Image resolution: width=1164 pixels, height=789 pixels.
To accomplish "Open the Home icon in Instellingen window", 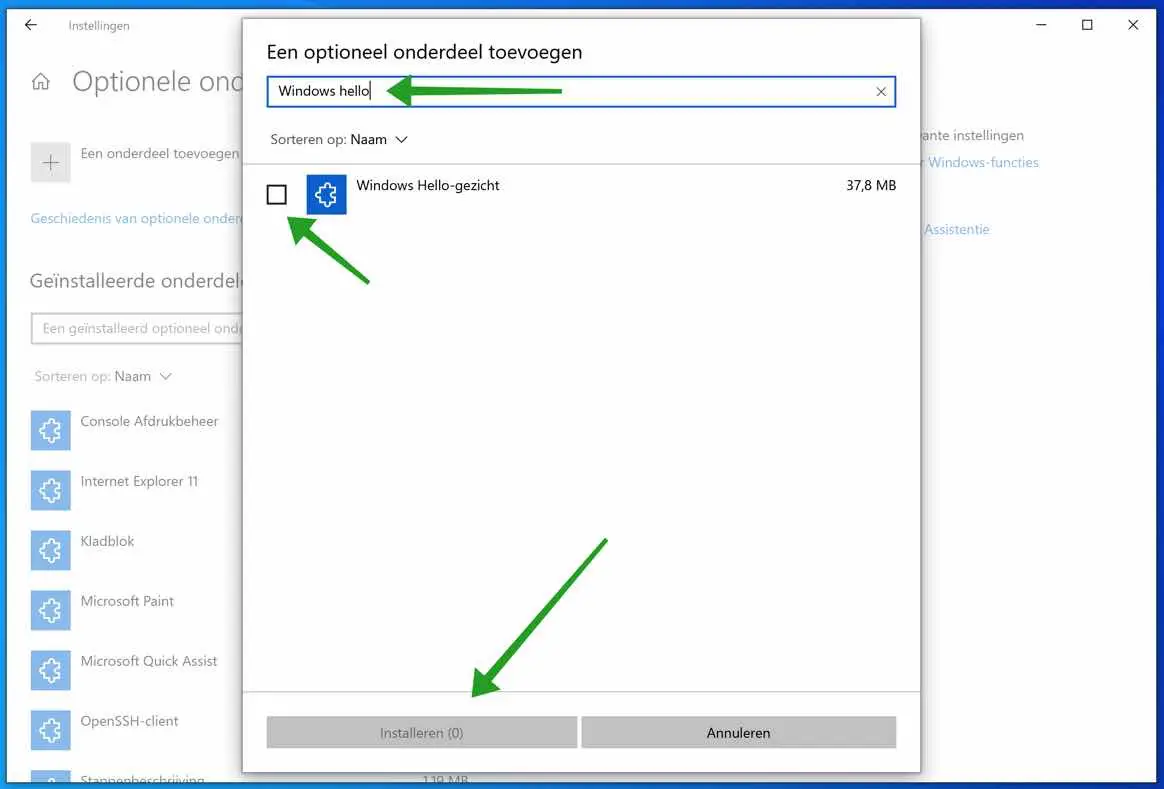I will coord(41,82).
